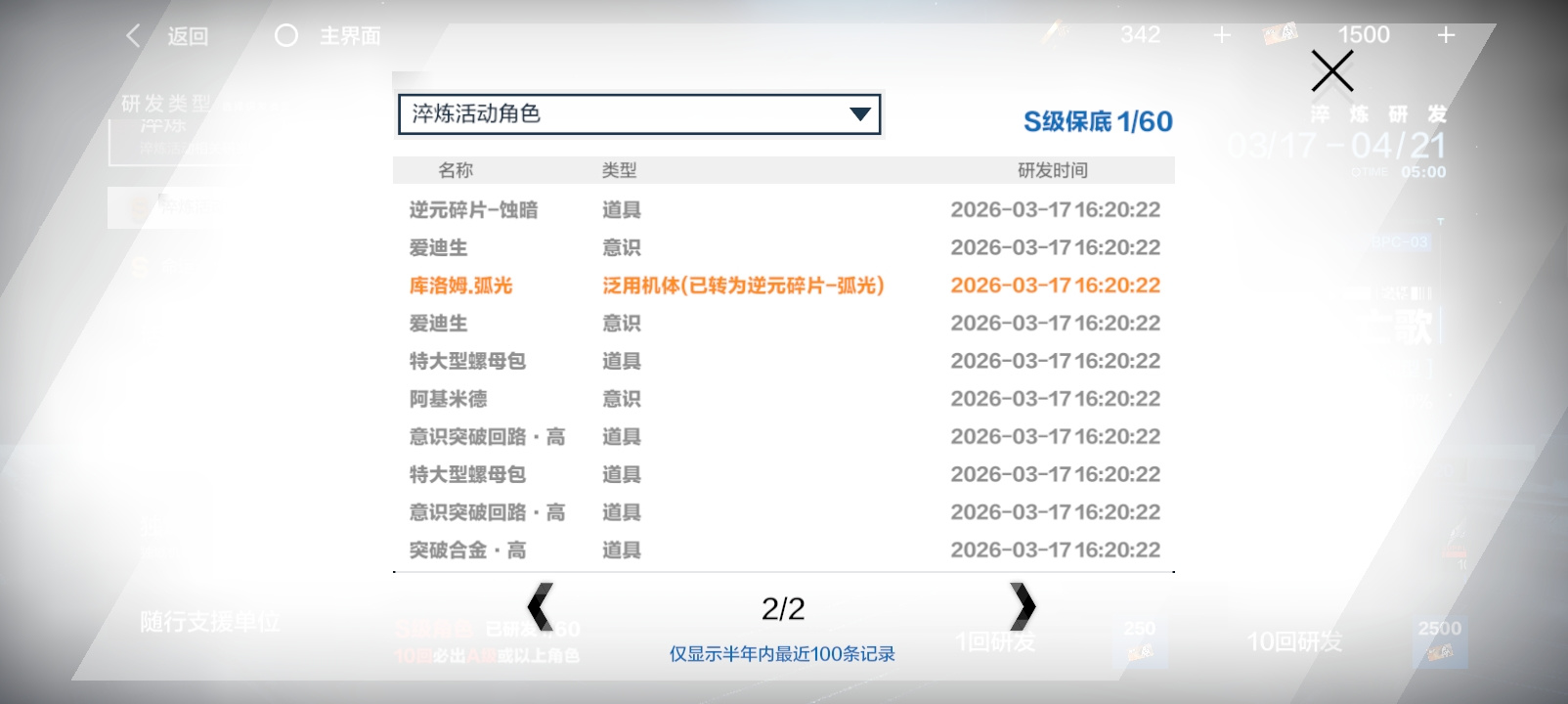The width and height of the screenshot is (1568, 704).
Task: Click the 道具 type in the 突破合金·高 row
Action: click(x=622, y=550)
